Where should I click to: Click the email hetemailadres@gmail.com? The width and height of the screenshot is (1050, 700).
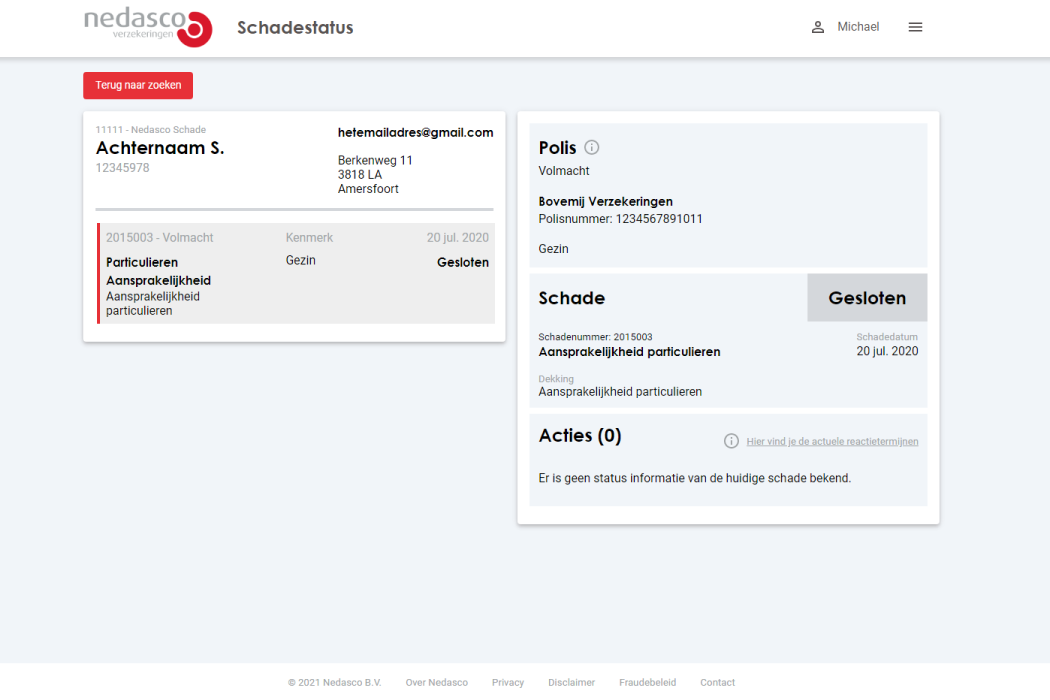[415, 133]
